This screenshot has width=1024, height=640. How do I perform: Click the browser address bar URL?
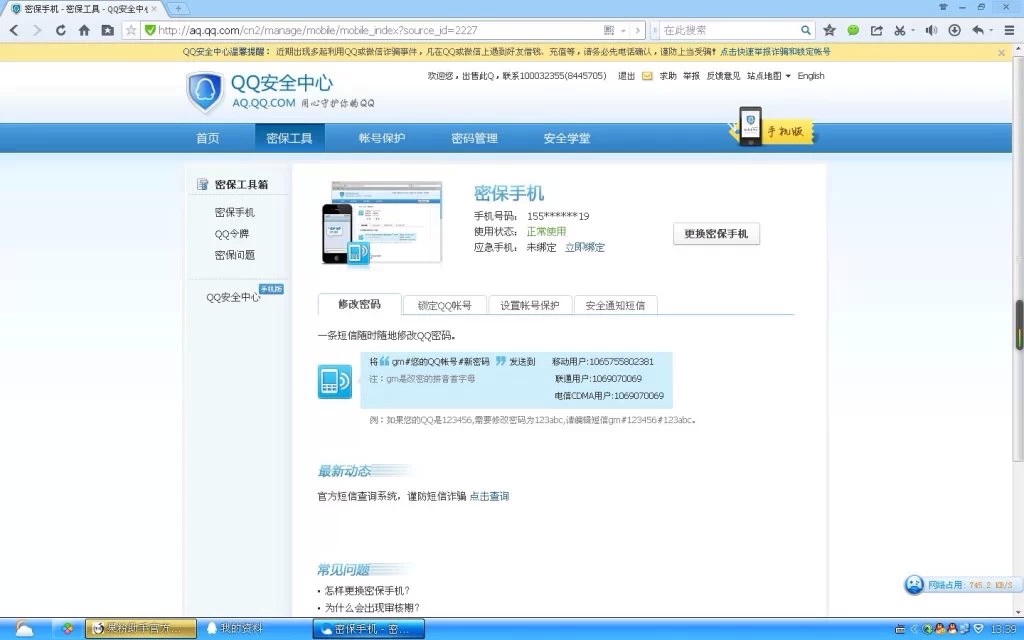(x=317, y=30)
